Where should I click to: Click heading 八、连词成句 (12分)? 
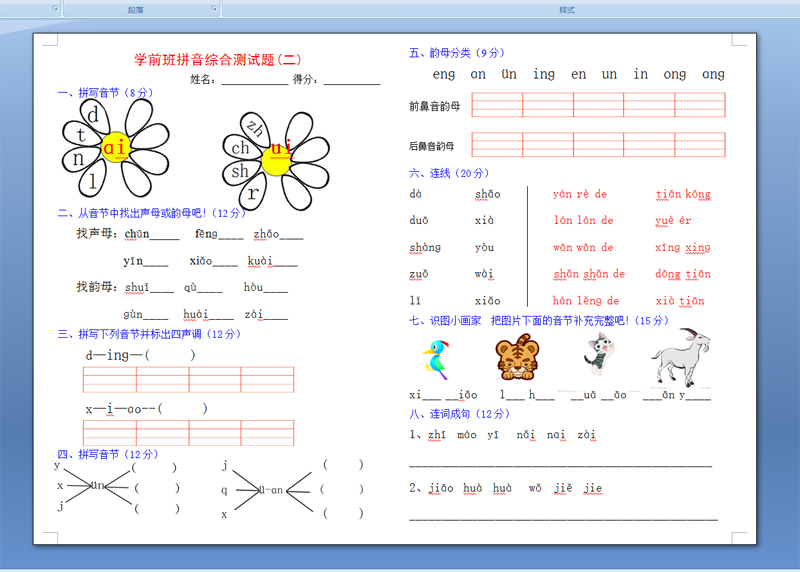[459, 414]
